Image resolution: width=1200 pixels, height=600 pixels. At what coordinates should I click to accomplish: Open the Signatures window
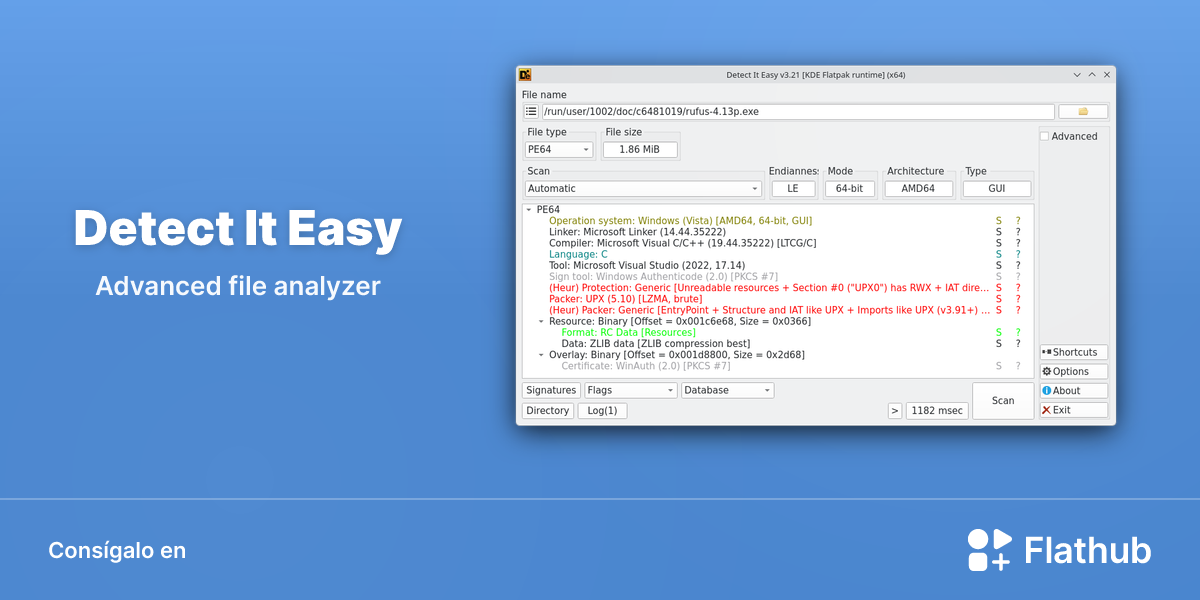point(551,390)
